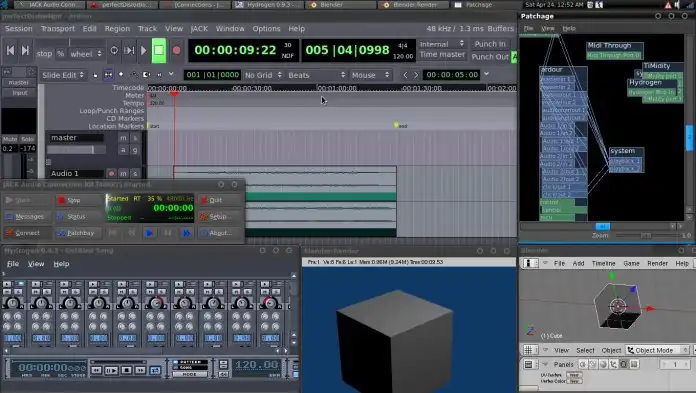Click Ardour's record-enable transport button
The image size is (696, 393).
tap(176, 50)
